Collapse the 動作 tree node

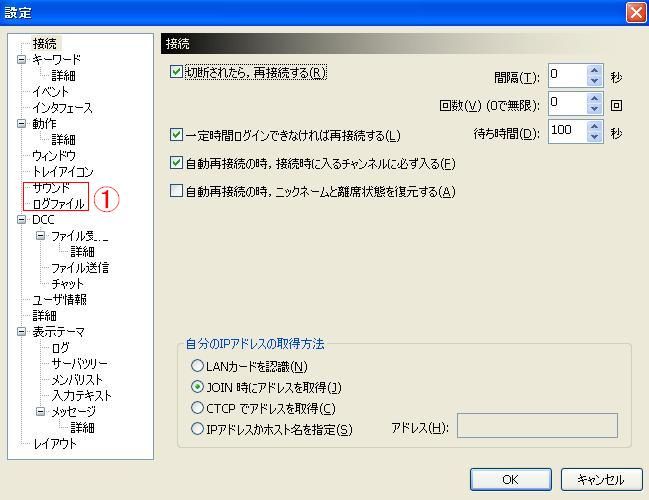(x=22, y=123)
